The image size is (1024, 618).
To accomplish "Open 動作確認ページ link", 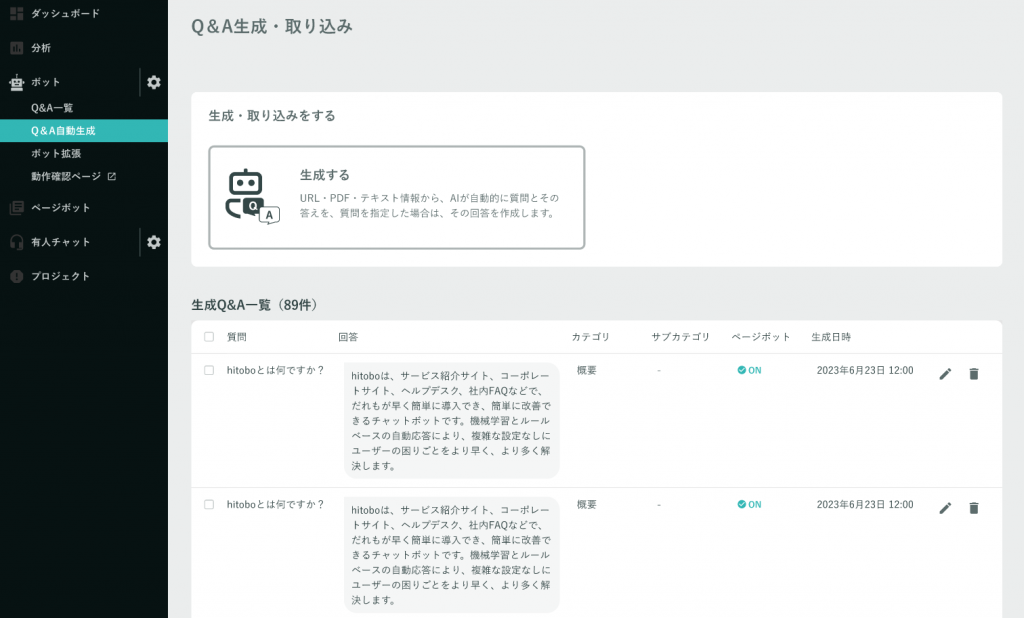I will coord(66,176).
